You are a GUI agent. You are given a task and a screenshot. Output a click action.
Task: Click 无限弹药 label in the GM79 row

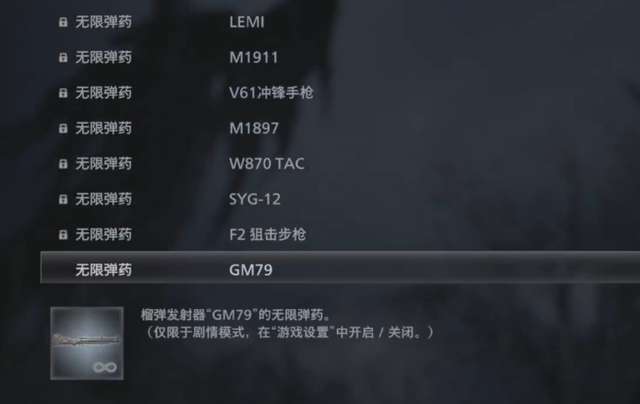104,270
